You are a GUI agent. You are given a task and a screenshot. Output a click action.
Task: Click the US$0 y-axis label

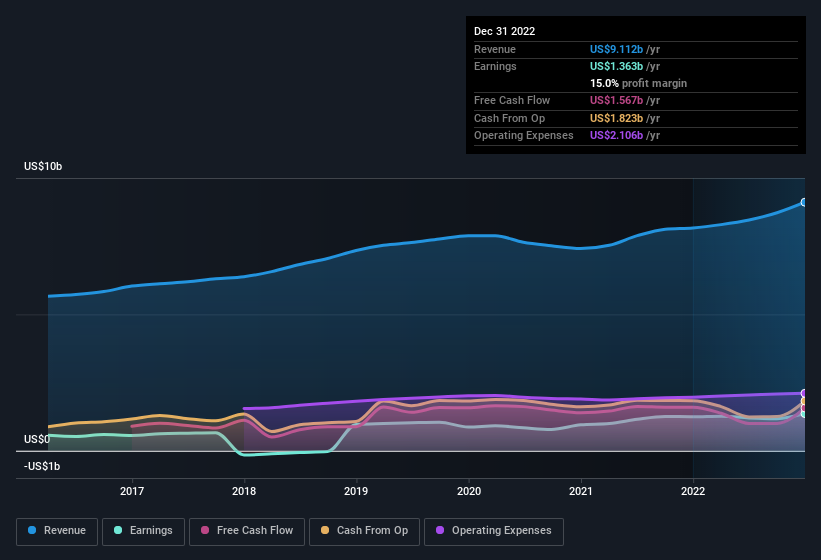[x=37, y=439]
